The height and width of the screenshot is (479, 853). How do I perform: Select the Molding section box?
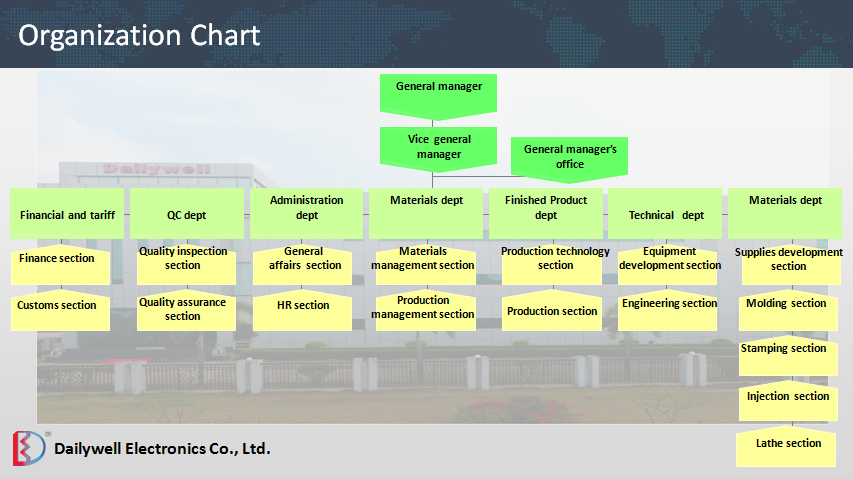(786, 307)
